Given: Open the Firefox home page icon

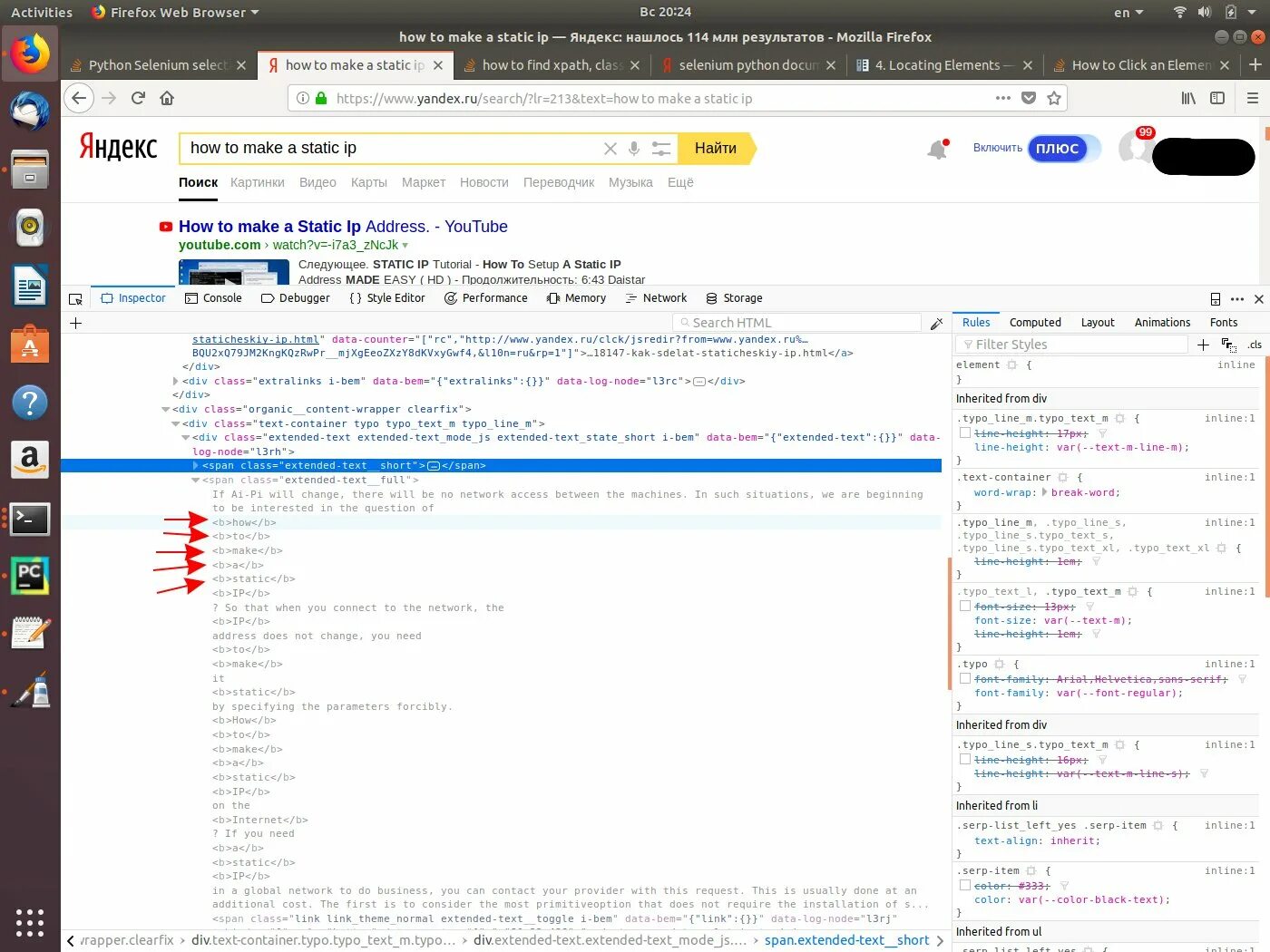Looking at the screenshot, I should pyautogui.click(x=167, y=98).
